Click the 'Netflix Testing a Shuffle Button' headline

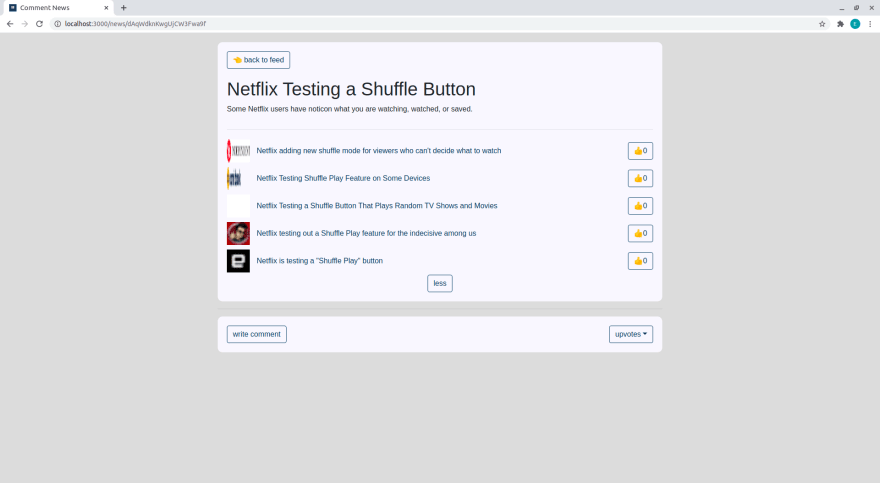(351, 89)
